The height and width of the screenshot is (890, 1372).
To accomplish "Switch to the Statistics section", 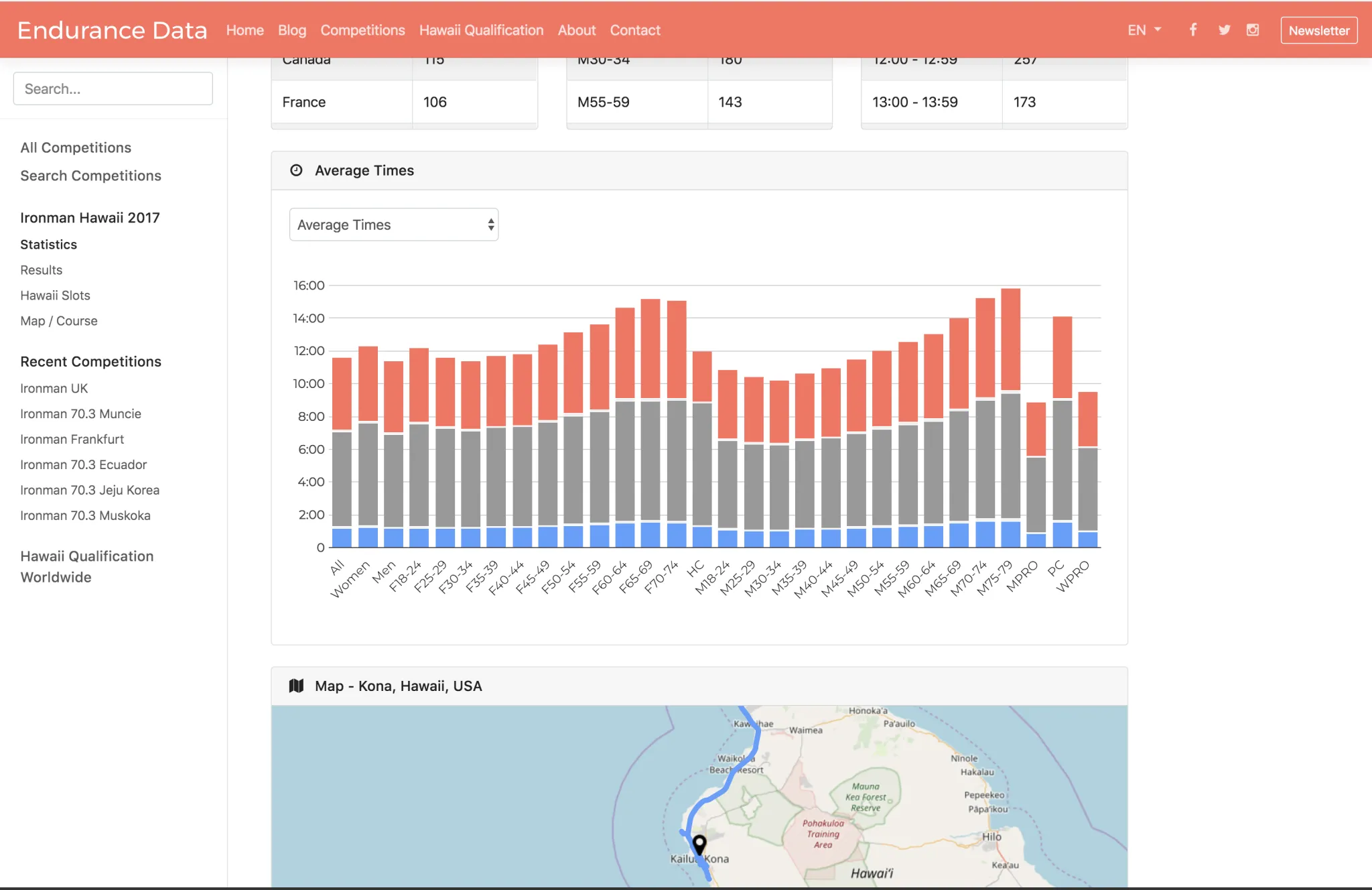I will coord(48,244).
